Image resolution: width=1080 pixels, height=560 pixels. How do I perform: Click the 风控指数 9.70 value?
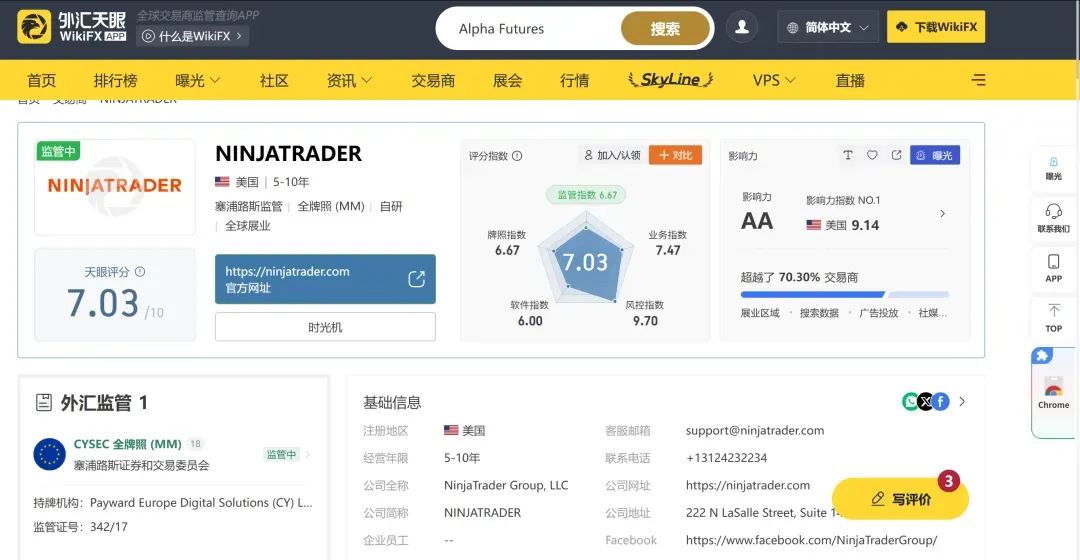coord(645,321)
